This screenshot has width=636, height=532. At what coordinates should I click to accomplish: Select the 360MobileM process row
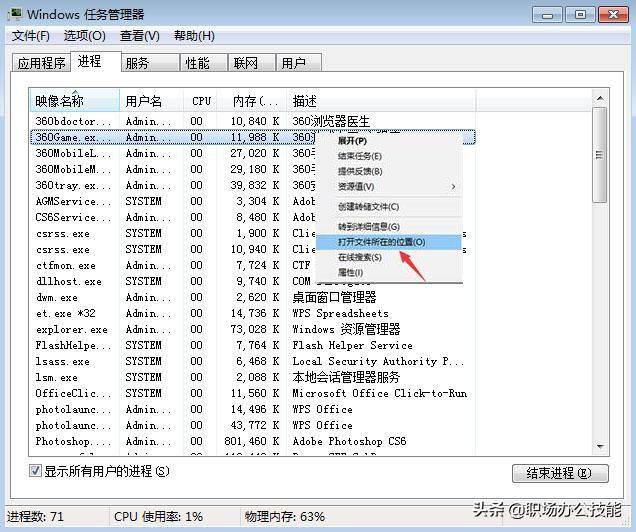click(253, 169)
